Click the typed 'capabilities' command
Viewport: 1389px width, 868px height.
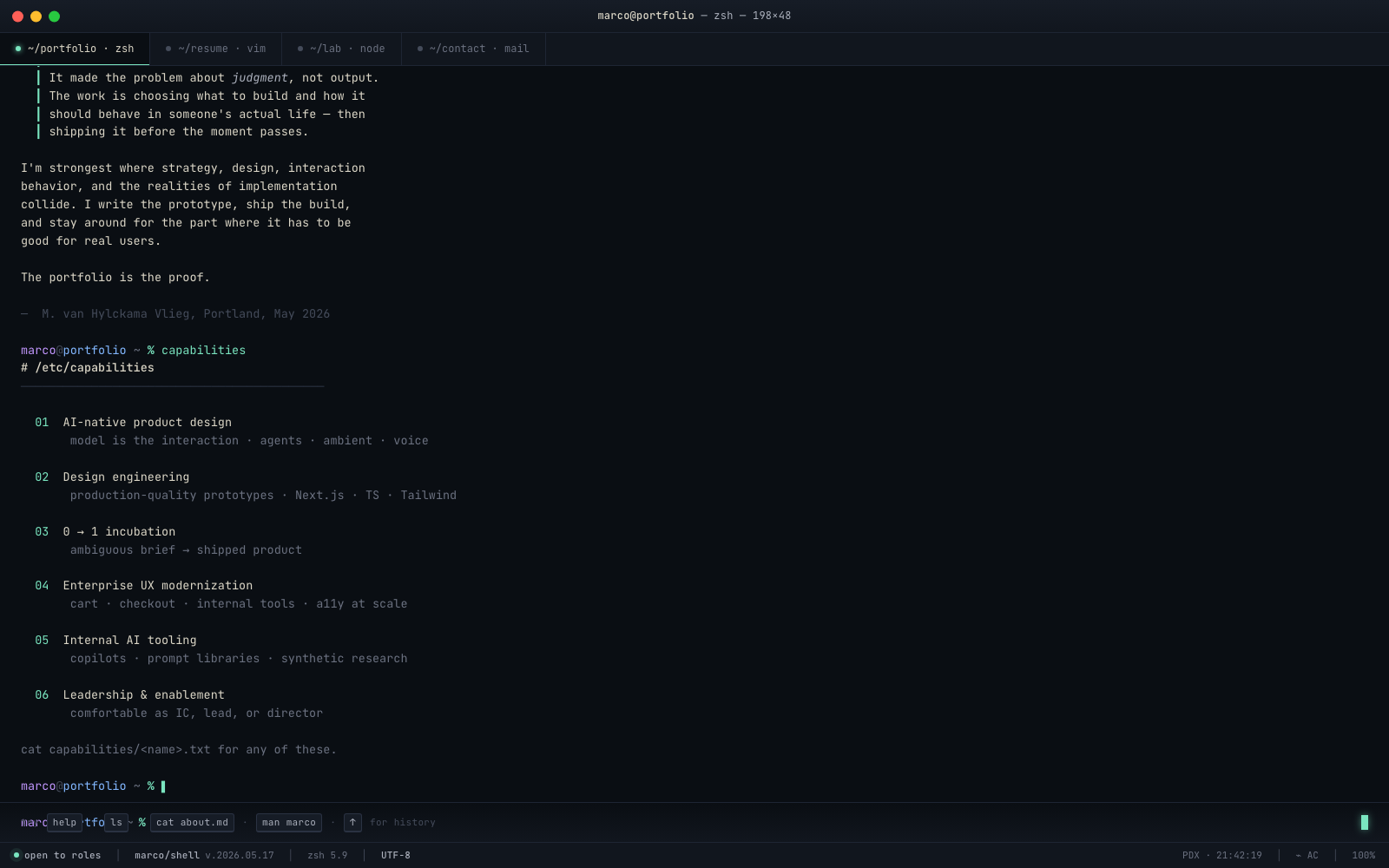(x=203, y=351)
